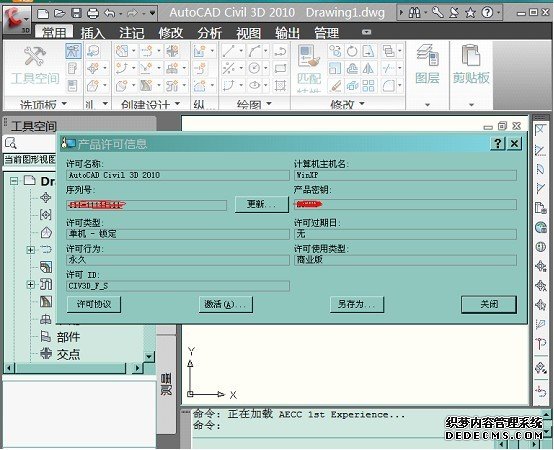Click the 当前图形视图 dropdown in Toolspace
The height and width of the screenshot is (450, 554).
click(x=30, y=159)
